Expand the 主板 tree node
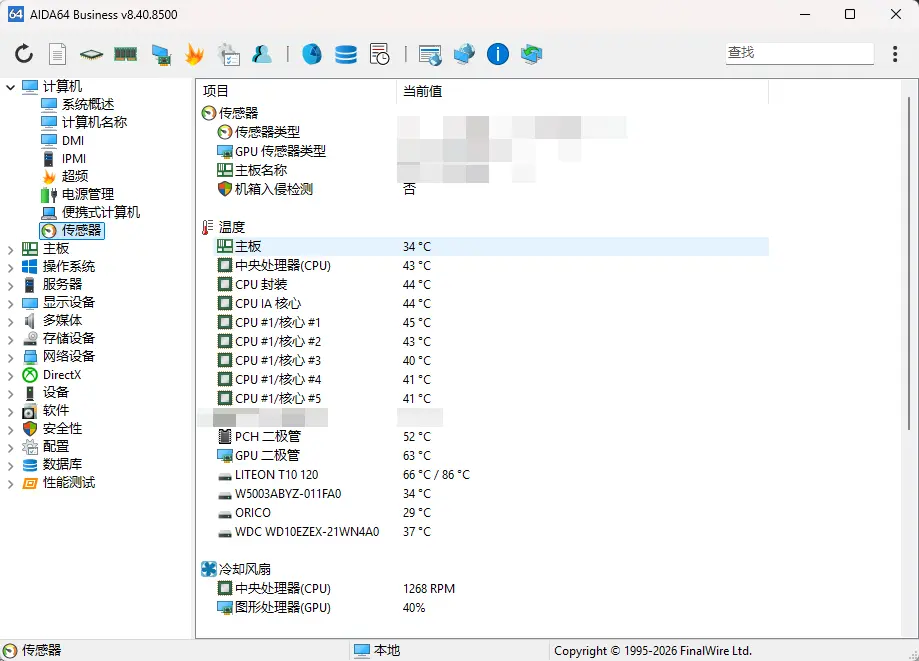Image resolution: width=919 pixels, height=661 pixels. [10, 250]
